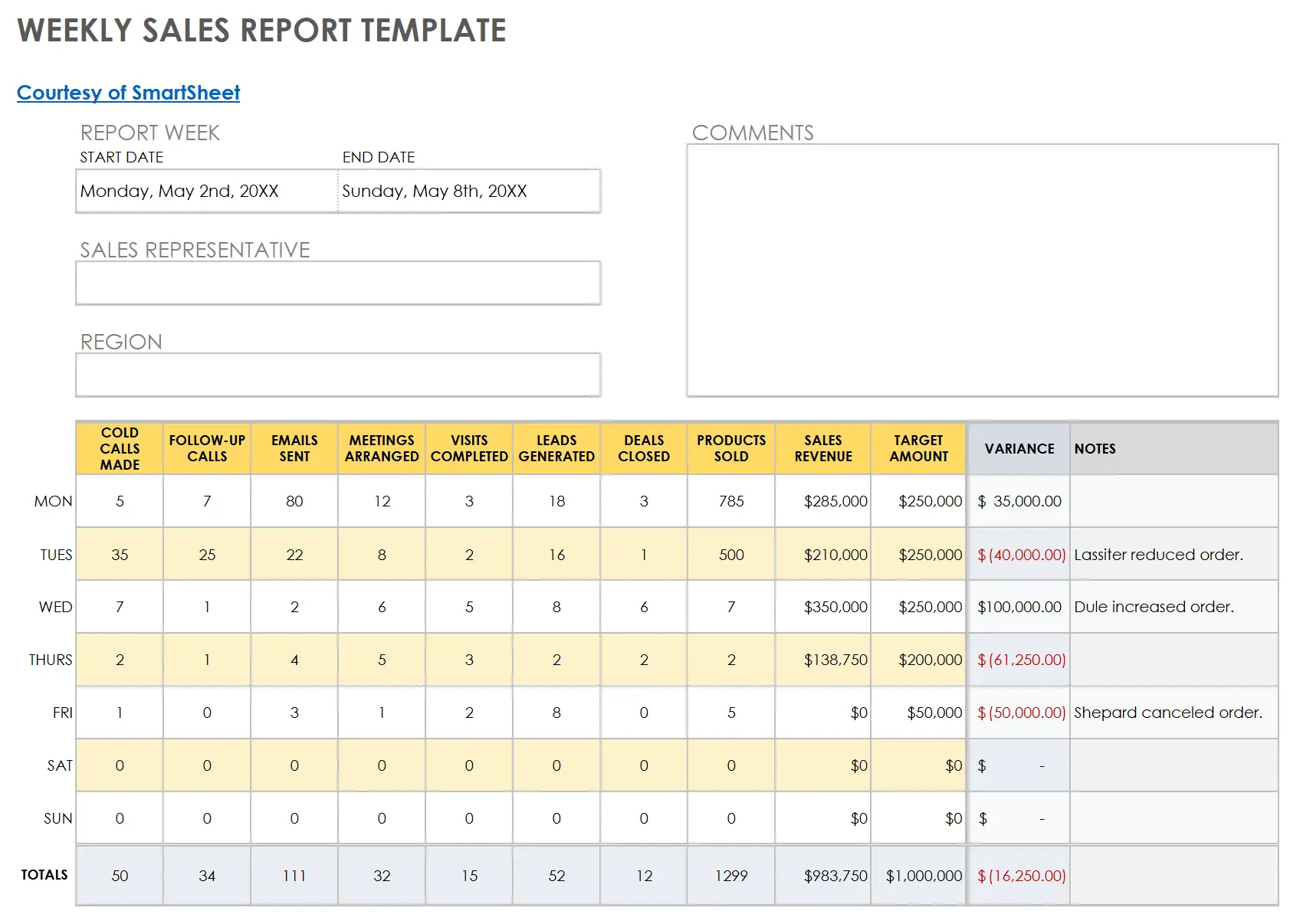Viewport: 1303px width, 924px height.
Task: Click the Sales Representative input box
Action: point(337,283)
